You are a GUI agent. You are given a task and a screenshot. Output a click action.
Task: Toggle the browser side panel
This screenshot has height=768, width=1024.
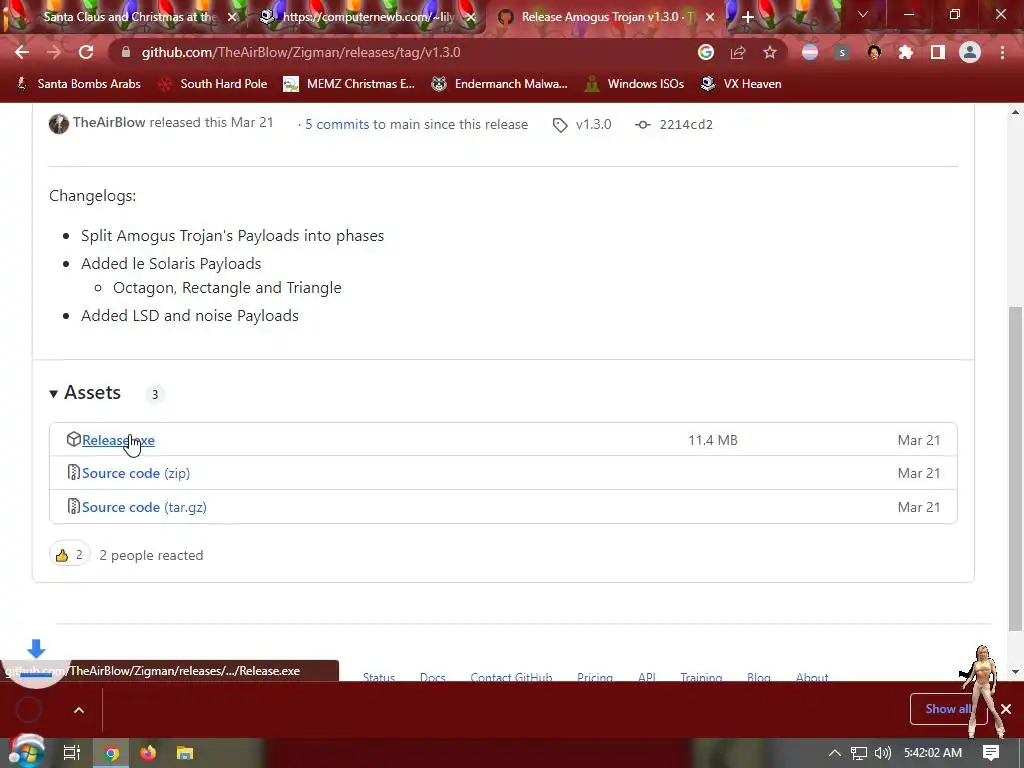coord(938,52)
